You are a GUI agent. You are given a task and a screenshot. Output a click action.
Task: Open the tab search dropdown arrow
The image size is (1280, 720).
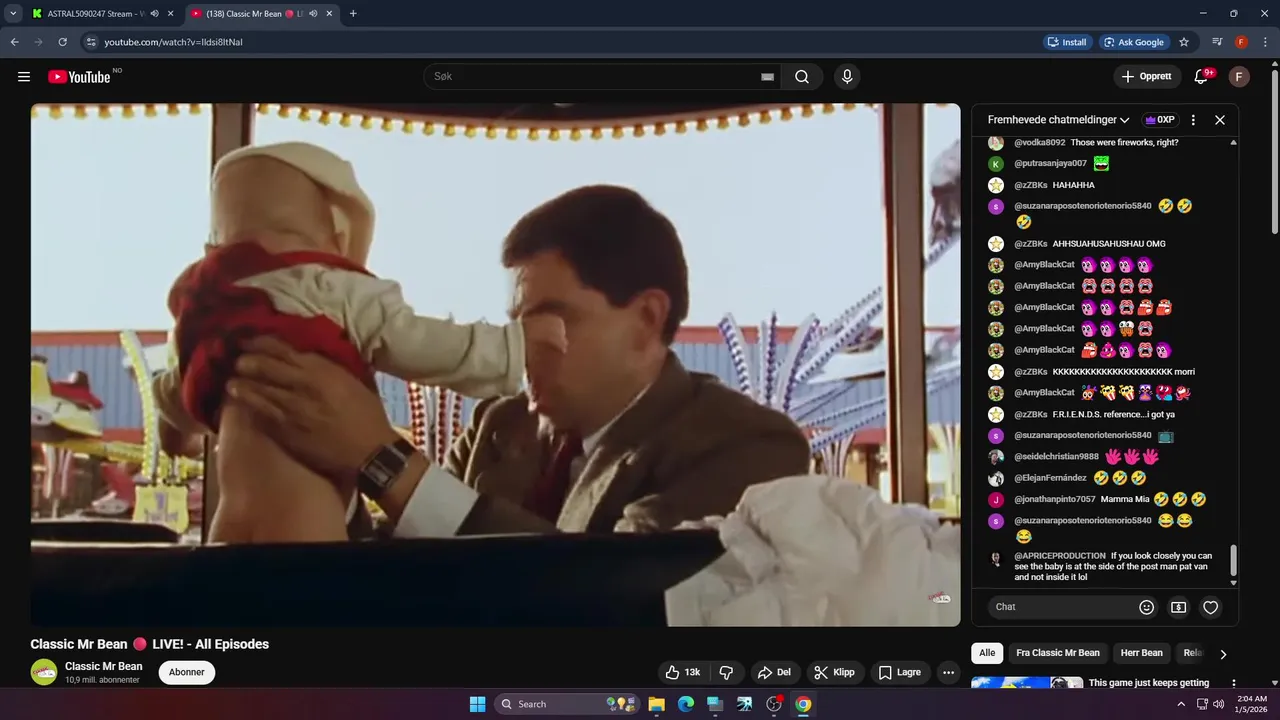[13, 14]
